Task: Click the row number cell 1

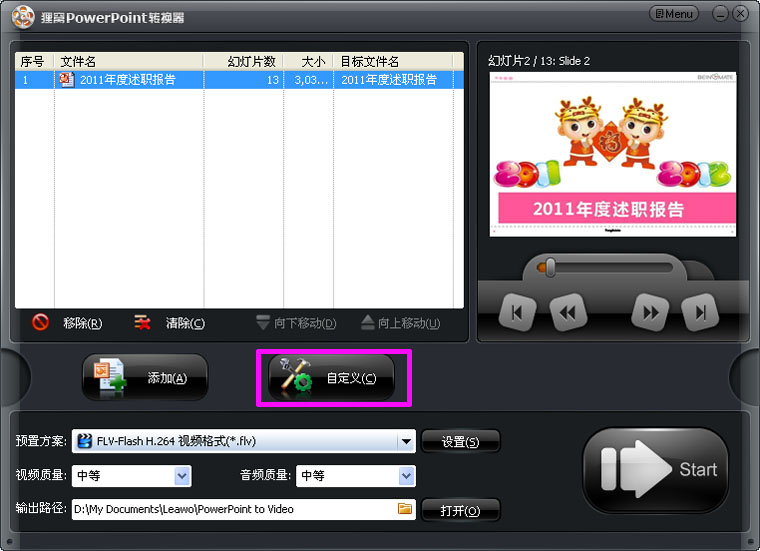Action: click(25, 80)
